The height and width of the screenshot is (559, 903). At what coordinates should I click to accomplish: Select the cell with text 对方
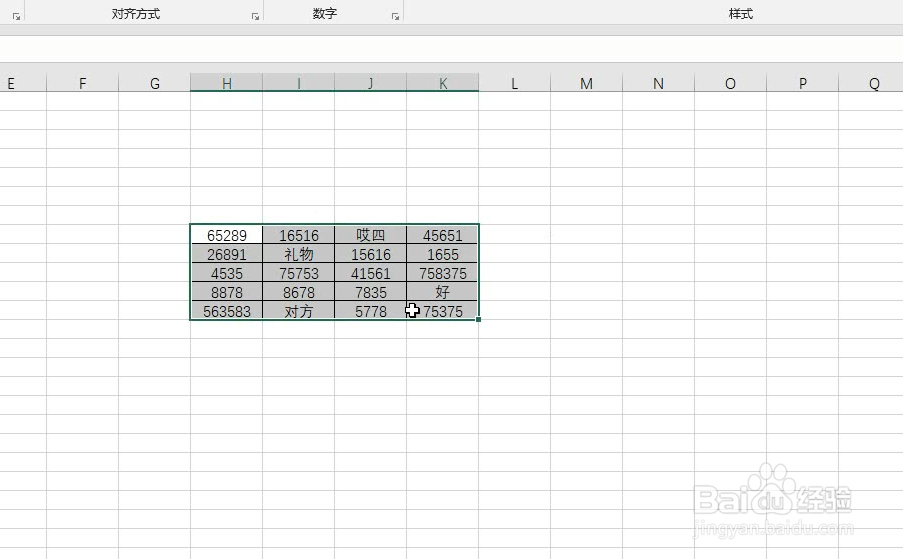click(298, 310)
